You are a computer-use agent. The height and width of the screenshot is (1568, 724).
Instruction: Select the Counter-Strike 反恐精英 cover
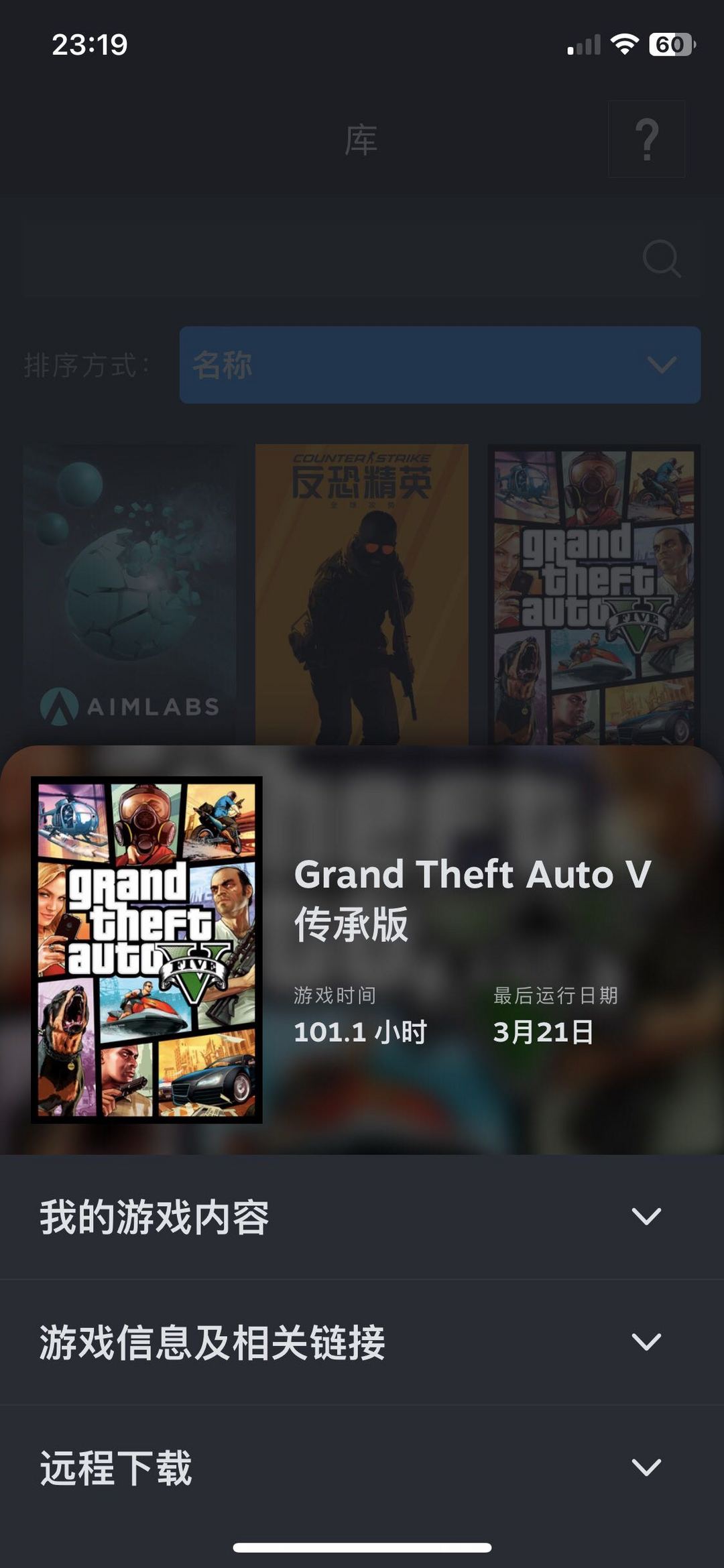[361, 594]
